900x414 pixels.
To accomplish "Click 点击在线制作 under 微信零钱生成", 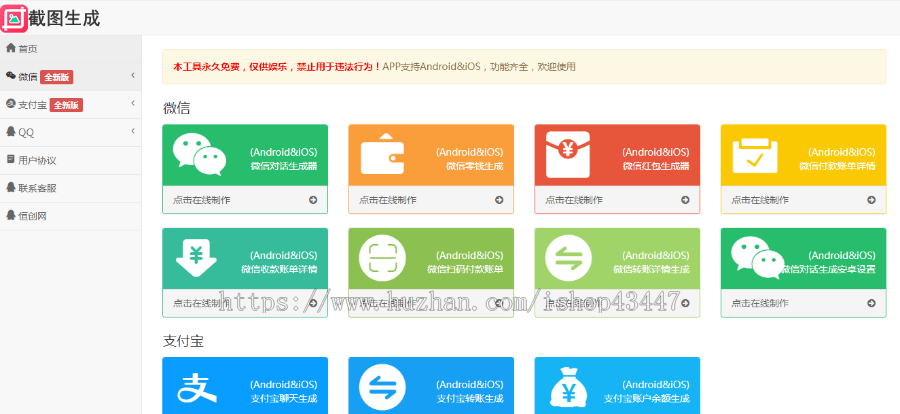I will [x=388, y=200].
